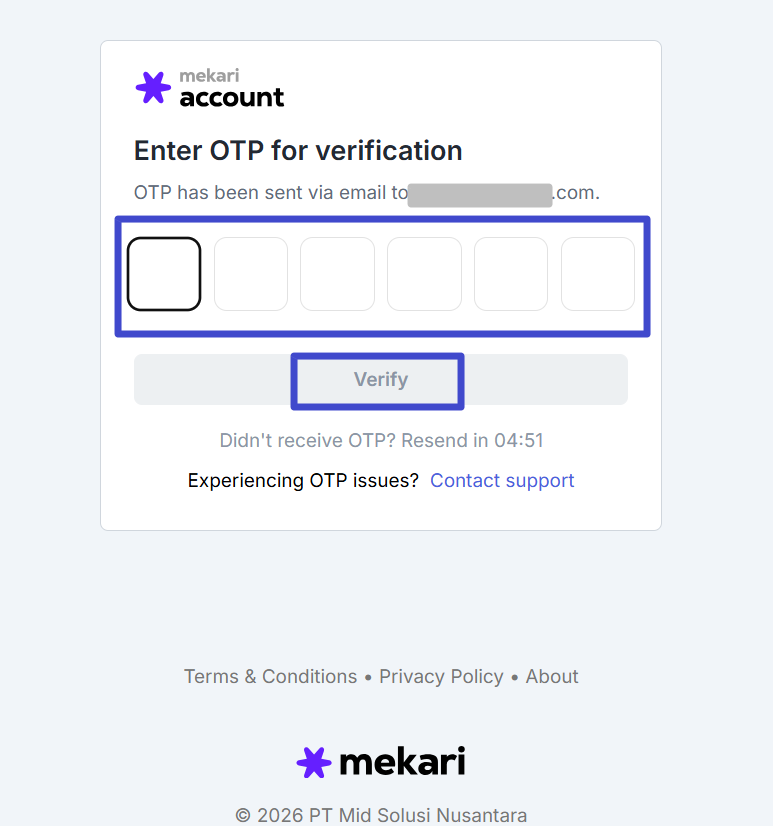Image resolution: width=773 pixels, height=826 pixels.
Task: Select the fifth OTP digit box
Action: [x=510, y=274]
